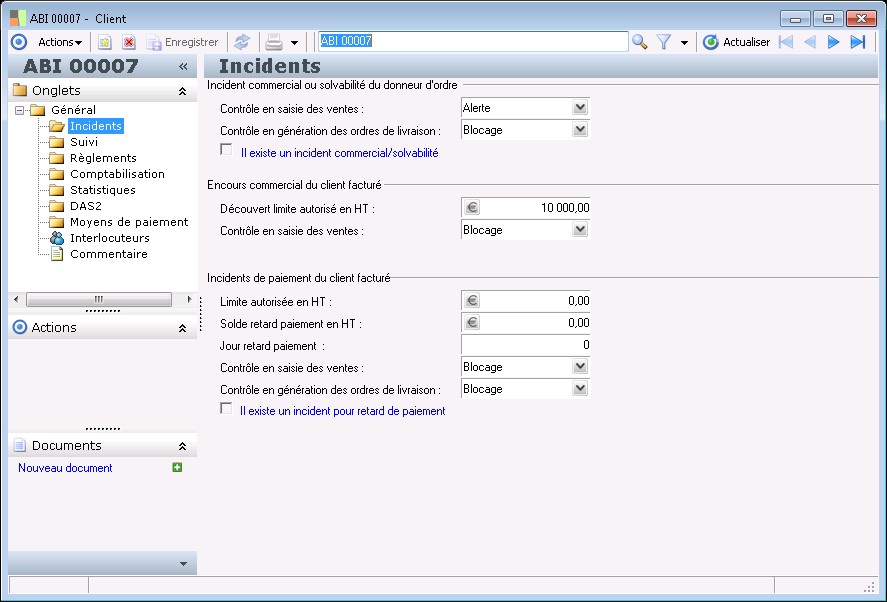Click the Documents panel page icon
The width and height of the screenshot is (887, 602).
click(x=20, y=445)
